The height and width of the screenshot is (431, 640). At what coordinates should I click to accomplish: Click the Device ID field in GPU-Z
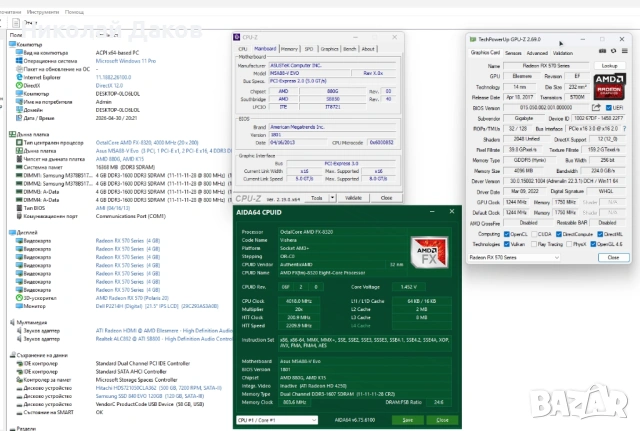[x=598, y=118]
